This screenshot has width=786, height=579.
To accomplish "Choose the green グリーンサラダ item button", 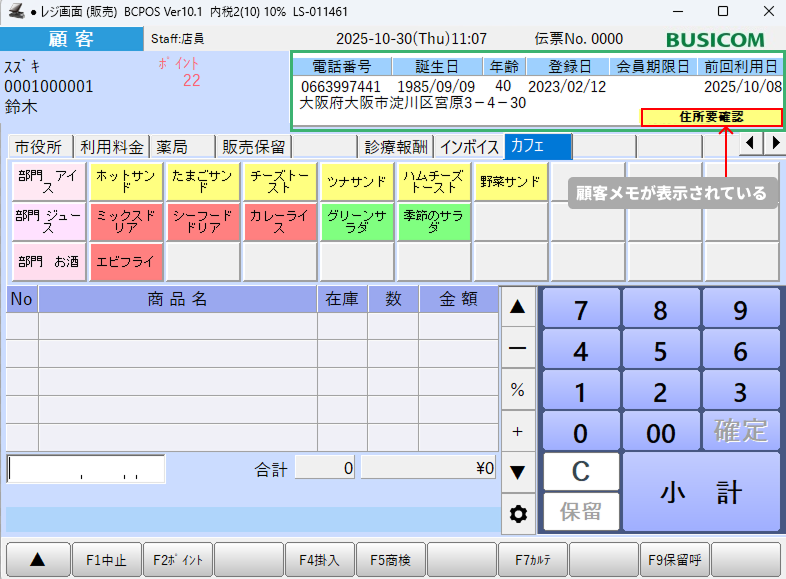I will [x=357, y=221].
